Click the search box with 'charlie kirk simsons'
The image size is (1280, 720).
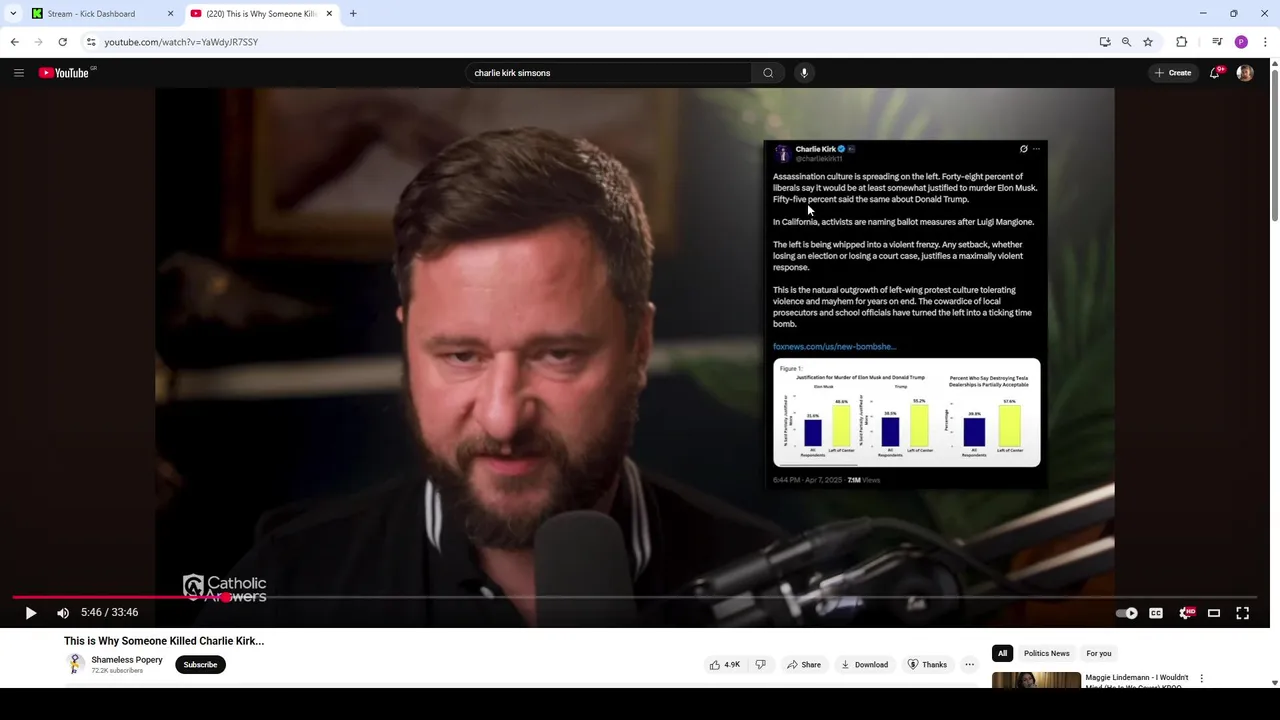pos(607,73)
